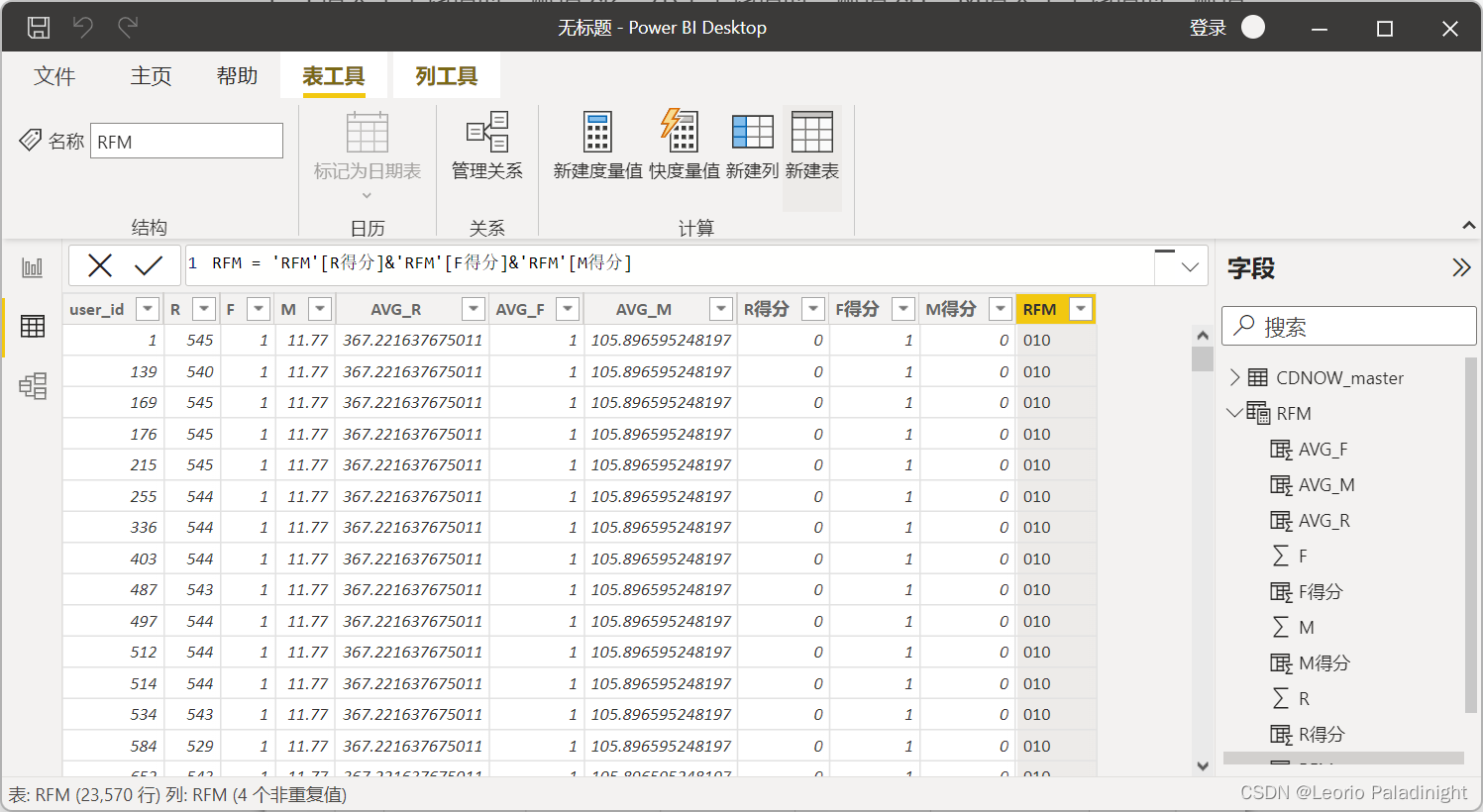Select the ∑ R field
1483x812 pixels.
click(1291, 699)
